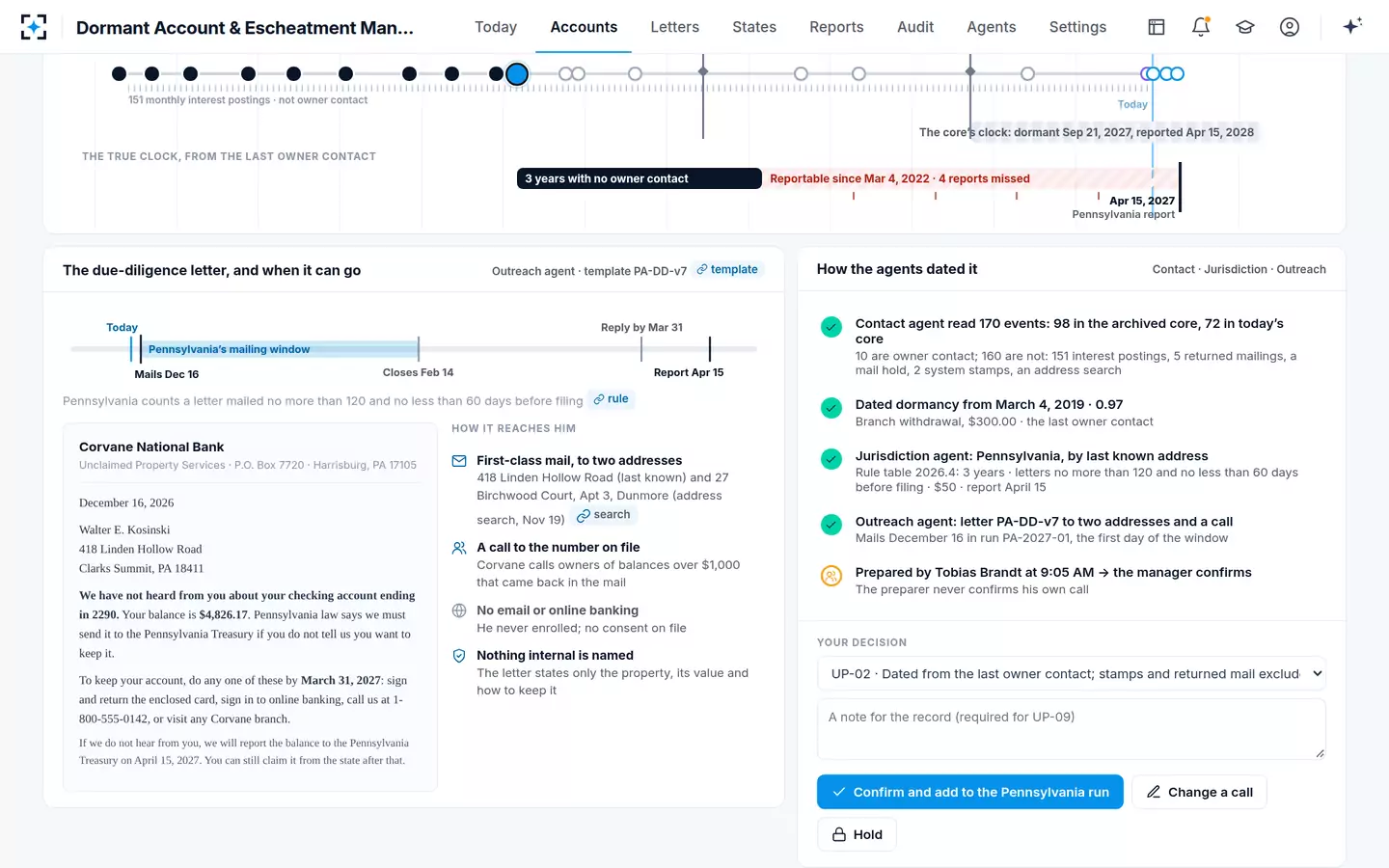Confirm and add to the Pennsylvania run
This screenshot has width=1389, height=868.
click(x=970, y=792)
